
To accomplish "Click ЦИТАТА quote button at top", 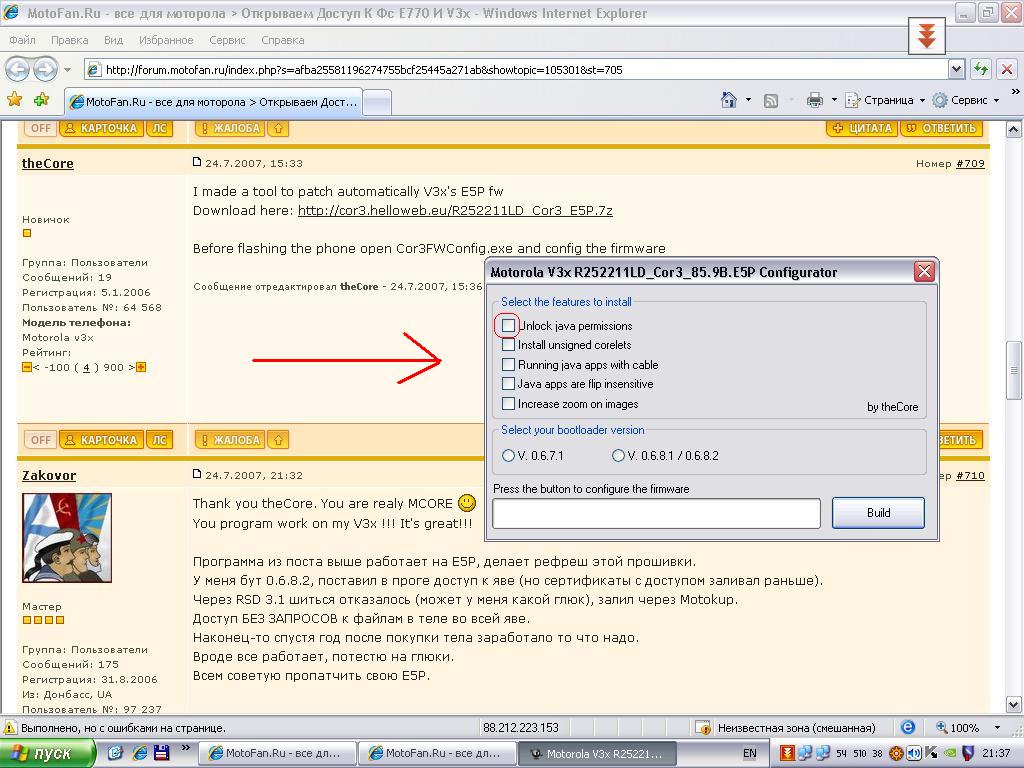I will [862, 128].
